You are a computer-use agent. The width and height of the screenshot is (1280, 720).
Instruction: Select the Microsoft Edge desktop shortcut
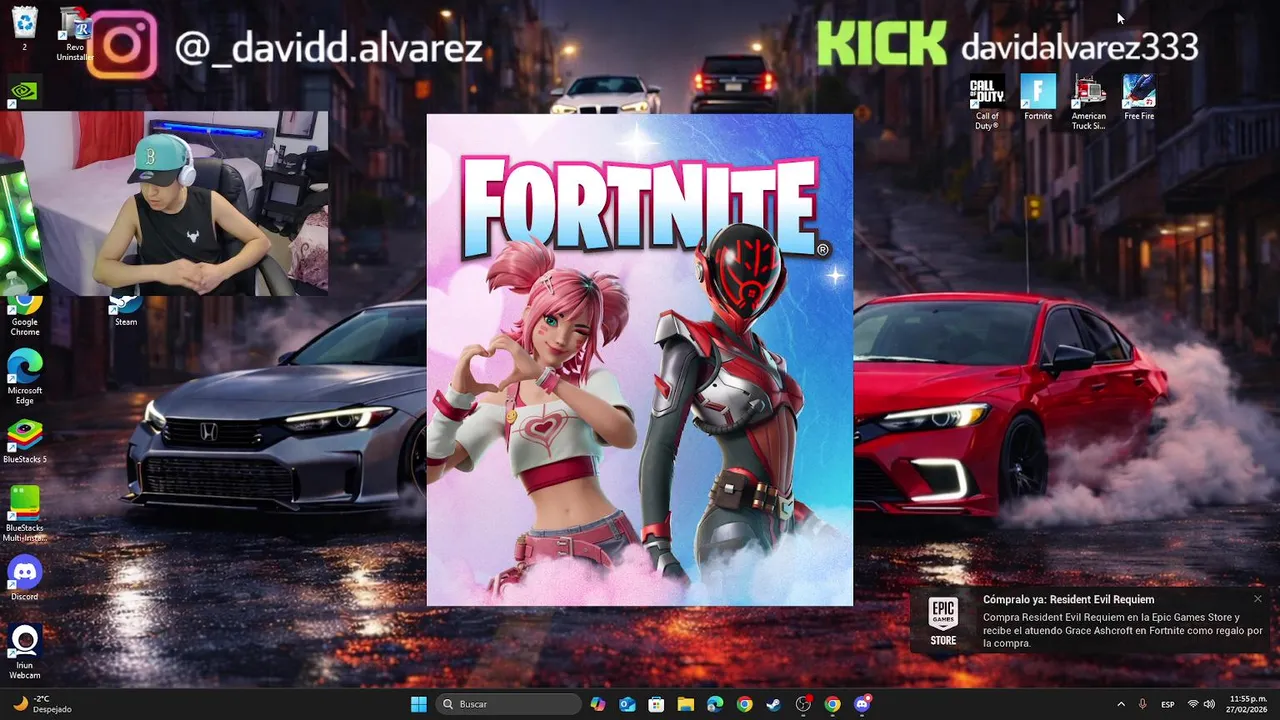[25, 377]
